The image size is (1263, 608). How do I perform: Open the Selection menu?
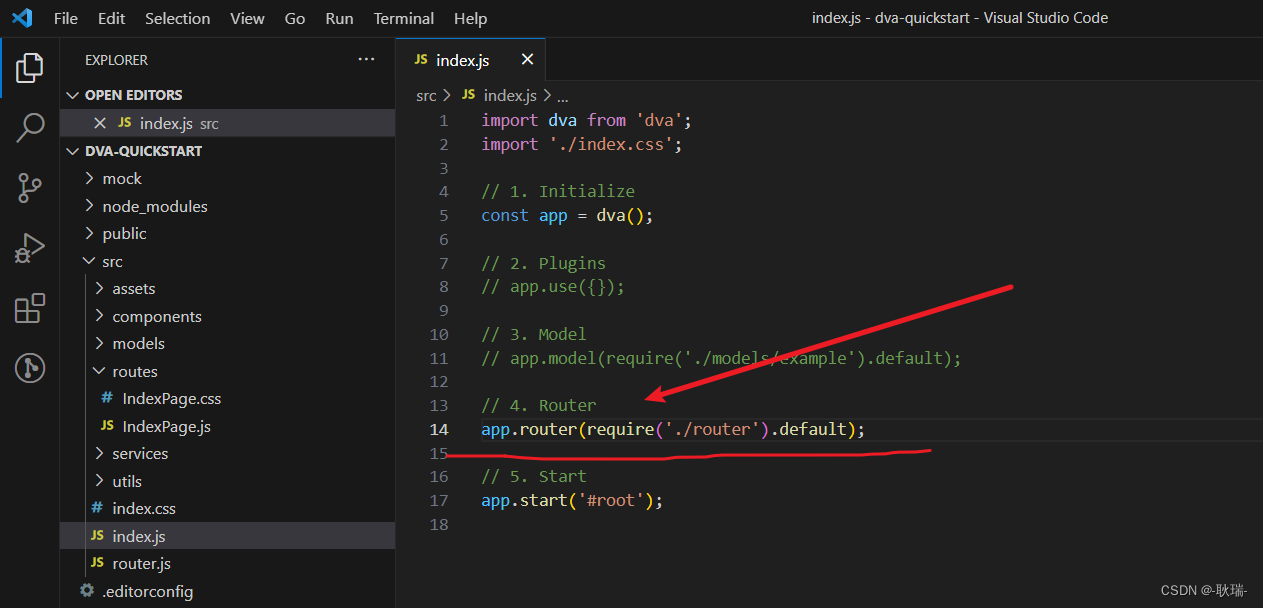click(x=177, y=18)
